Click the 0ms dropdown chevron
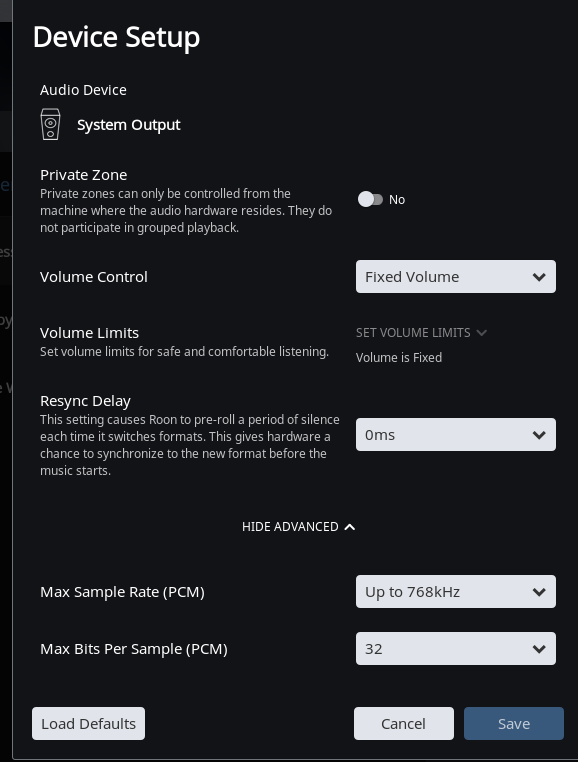This screenshot has height=762, width=578. (x=539, y=435)
